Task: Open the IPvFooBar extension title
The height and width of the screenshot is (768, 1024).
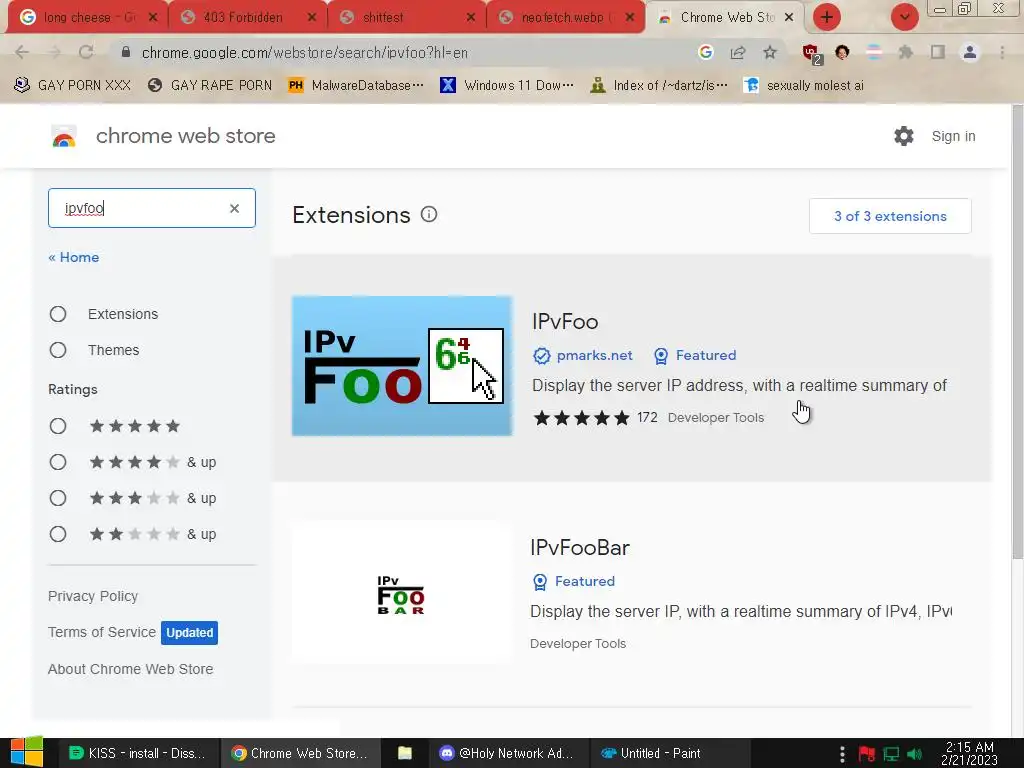Action: click(580, 547)
